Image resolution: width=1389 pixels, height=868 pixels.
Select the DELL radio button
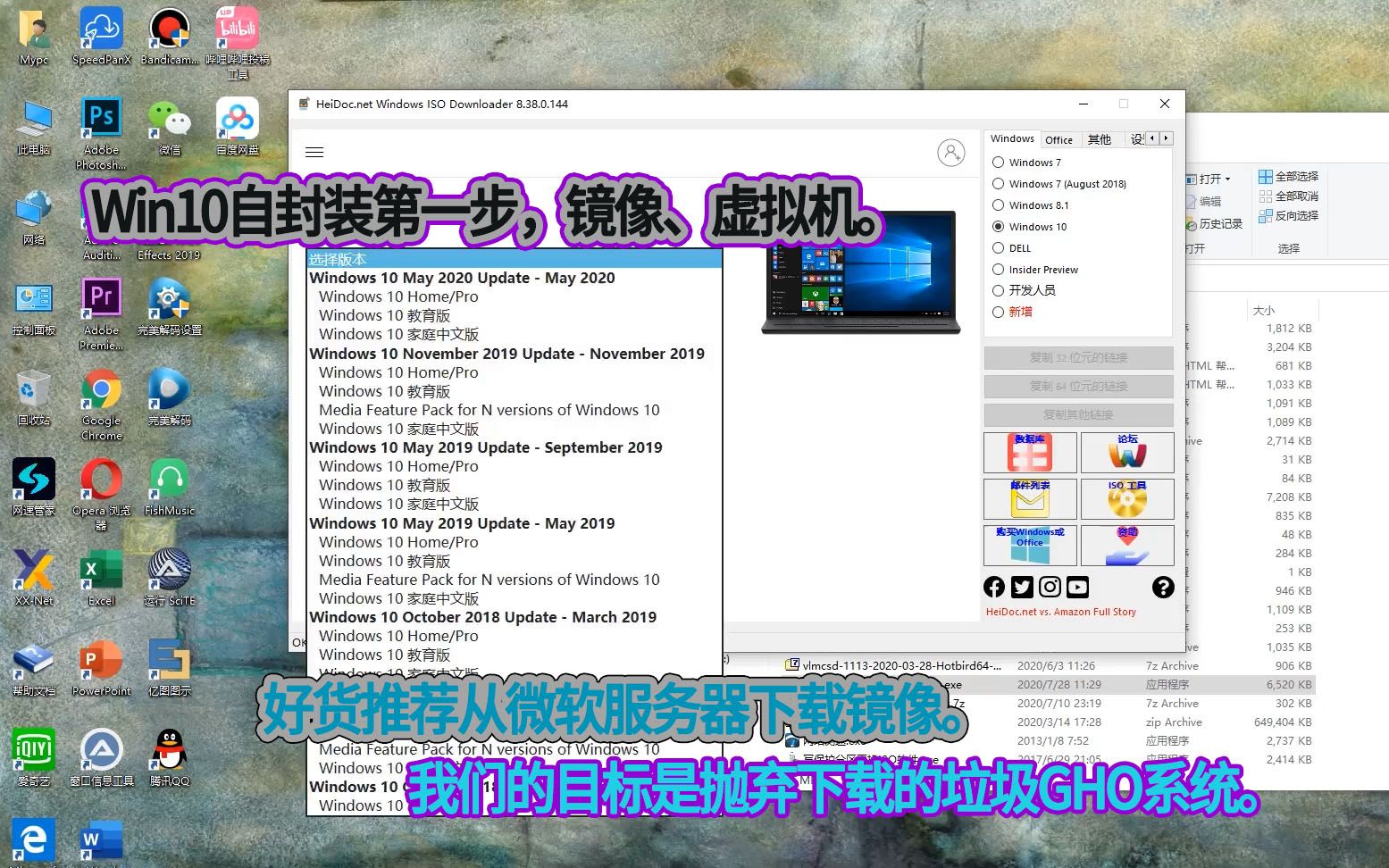coord(999,248)
